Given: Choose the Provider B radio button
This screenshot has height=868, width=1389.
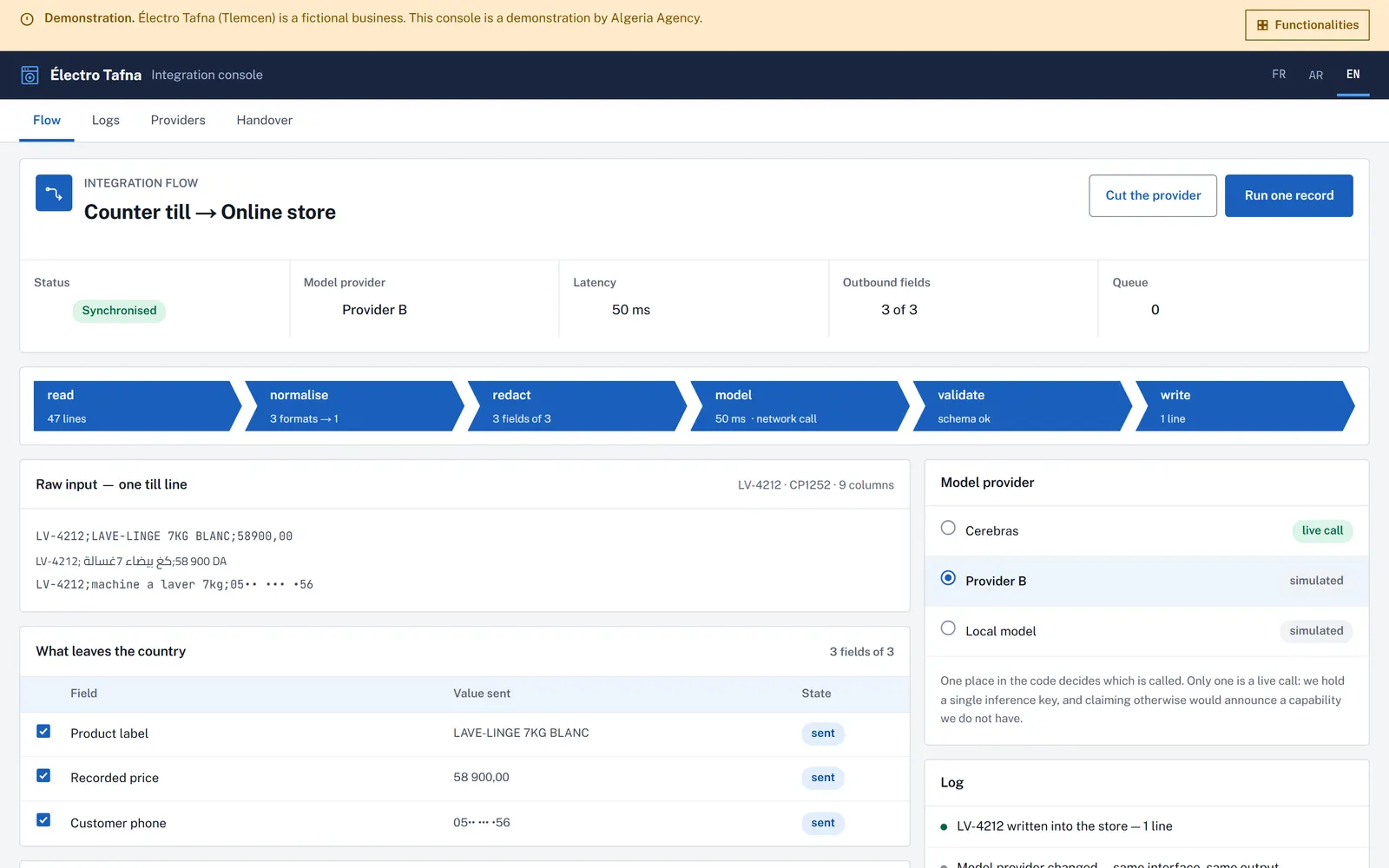Looking at the screenshot, I should tap(948, 579).
